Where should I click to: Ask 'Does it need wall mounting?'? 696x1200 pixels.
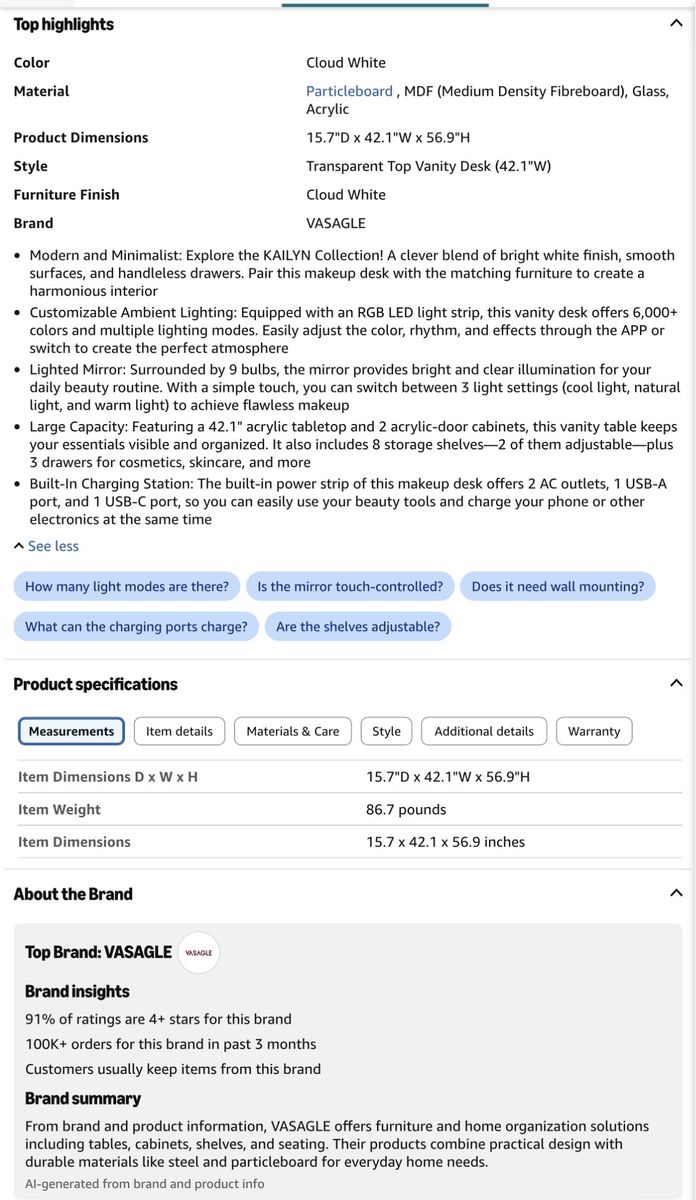coord(558,587)
